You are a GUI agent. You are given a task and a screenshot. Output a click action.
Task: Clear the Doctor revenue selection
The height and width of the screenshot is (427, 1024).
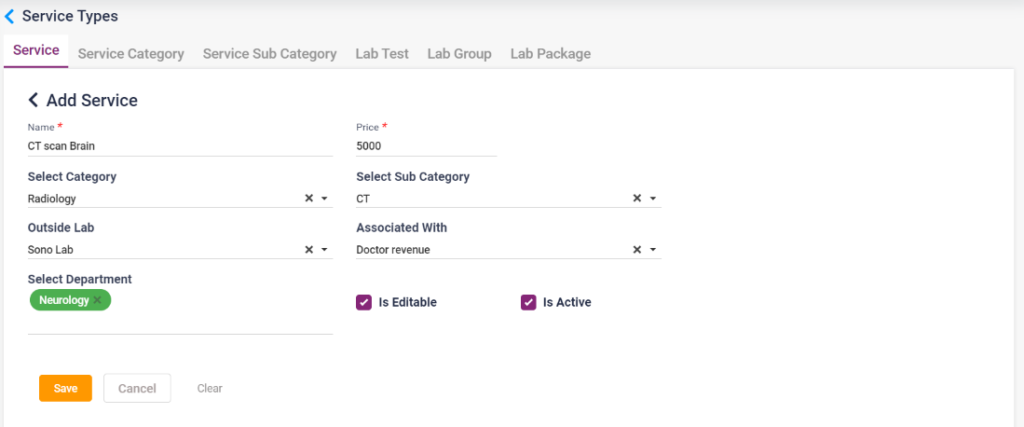tap(637, 250)
